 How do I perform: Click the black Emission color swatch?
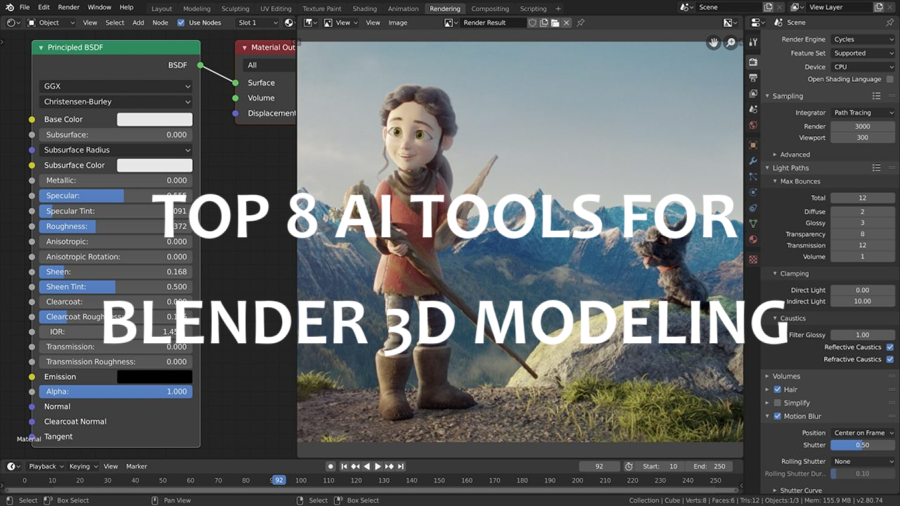point(154,377)
